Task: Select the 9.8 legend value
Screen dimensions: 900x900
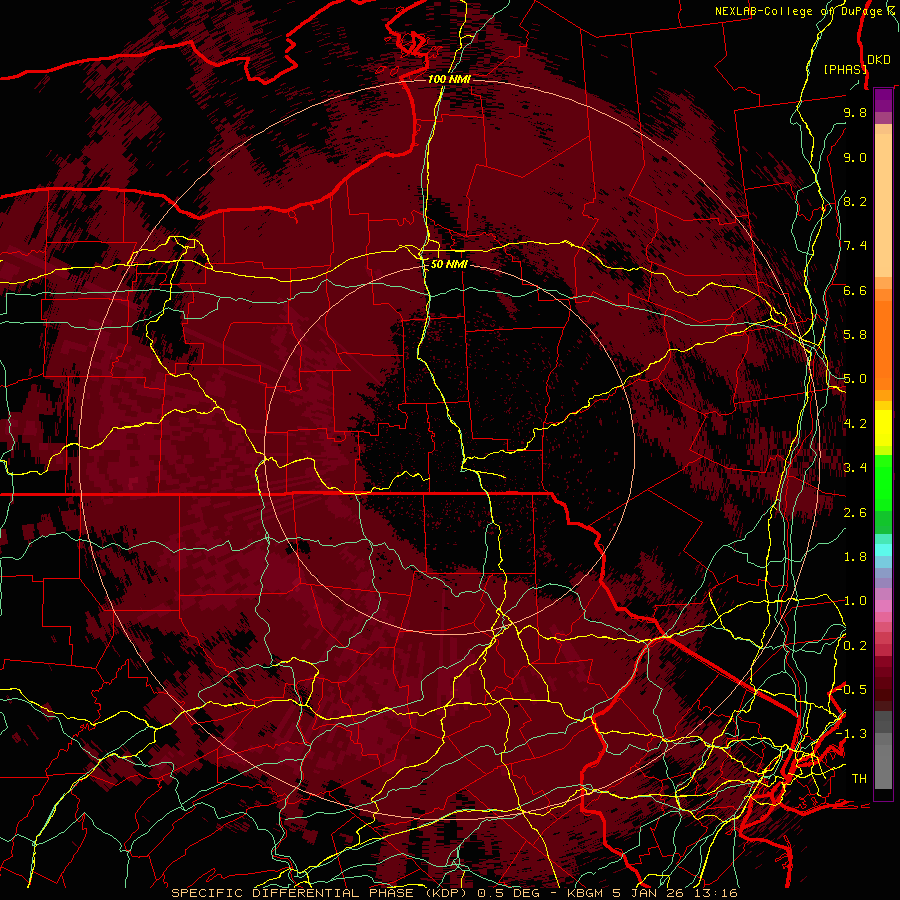Action: [855, 112]
